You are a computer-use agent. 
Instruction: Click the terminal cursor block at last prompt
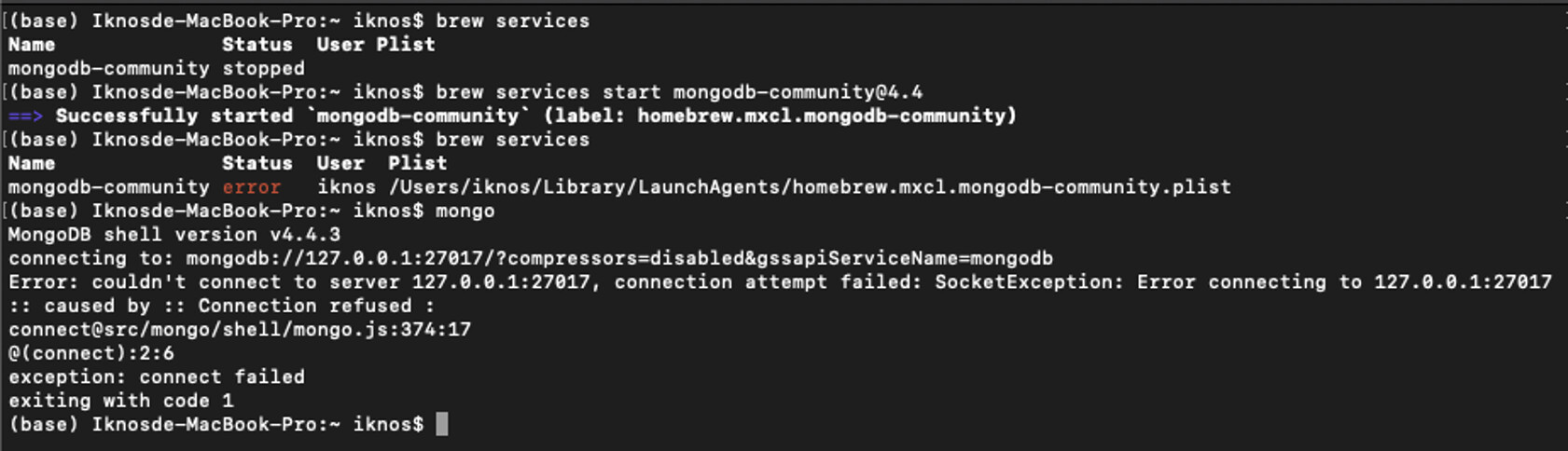coord(442,425)
